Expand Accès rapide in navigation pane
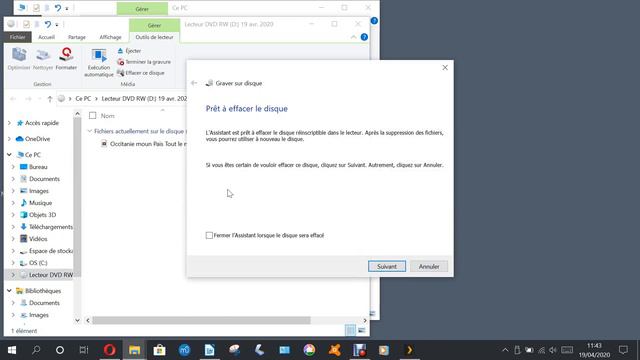The width and height of the screenshot is (640, 360). (9, 123)
